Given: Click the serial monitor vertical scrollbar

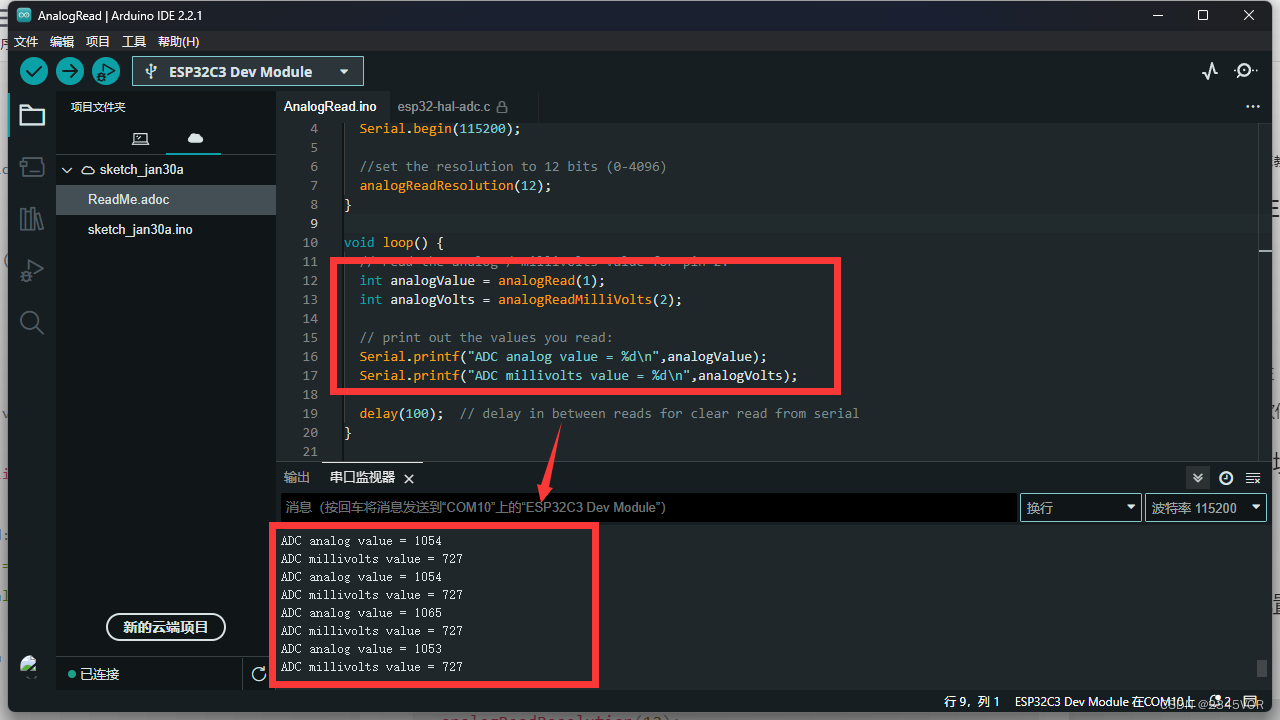Looking at the screenshot, I should click(x=1262, y=669).
